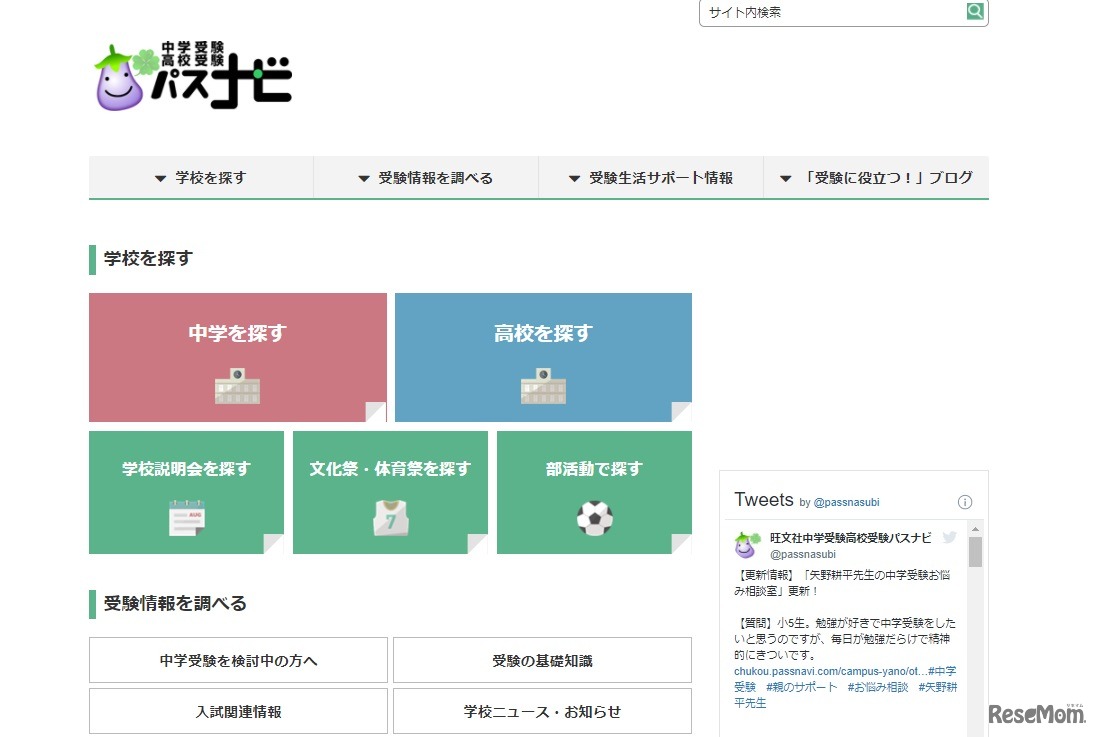Open 中学受験を検討中の方へ
This screenshot has width=1099, height=737.
click(x=238, y=660)
